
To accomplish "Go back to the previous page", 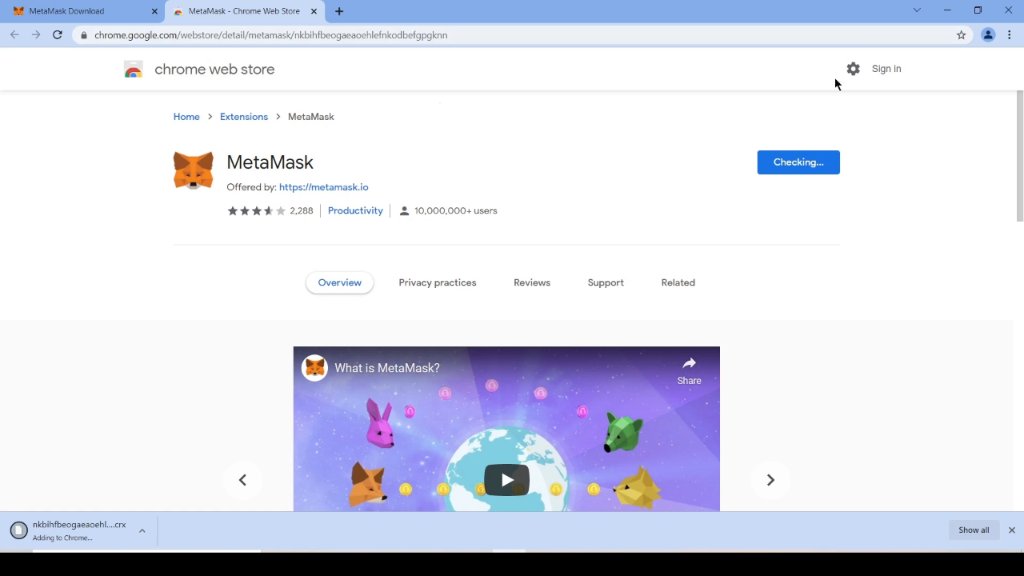I will (x=14, y=35).
